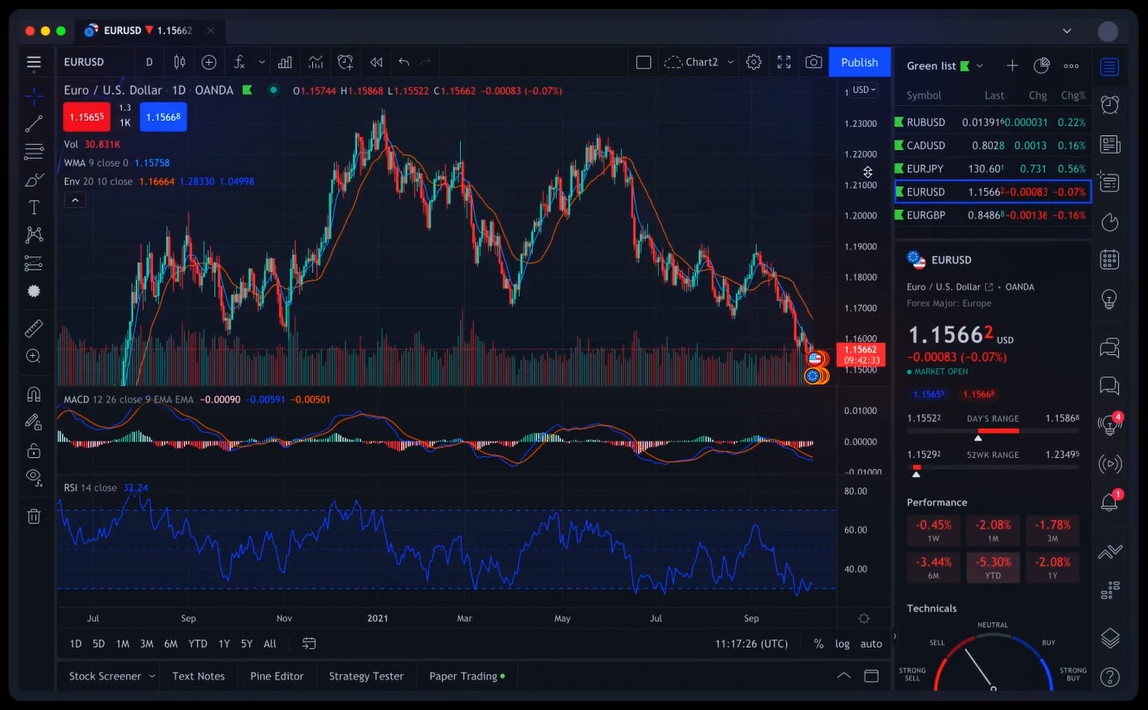Viewport: 1148px width, 710px height.
Task: Expand the indicators favorites dropdown arrow
Action: pos(261,62)
